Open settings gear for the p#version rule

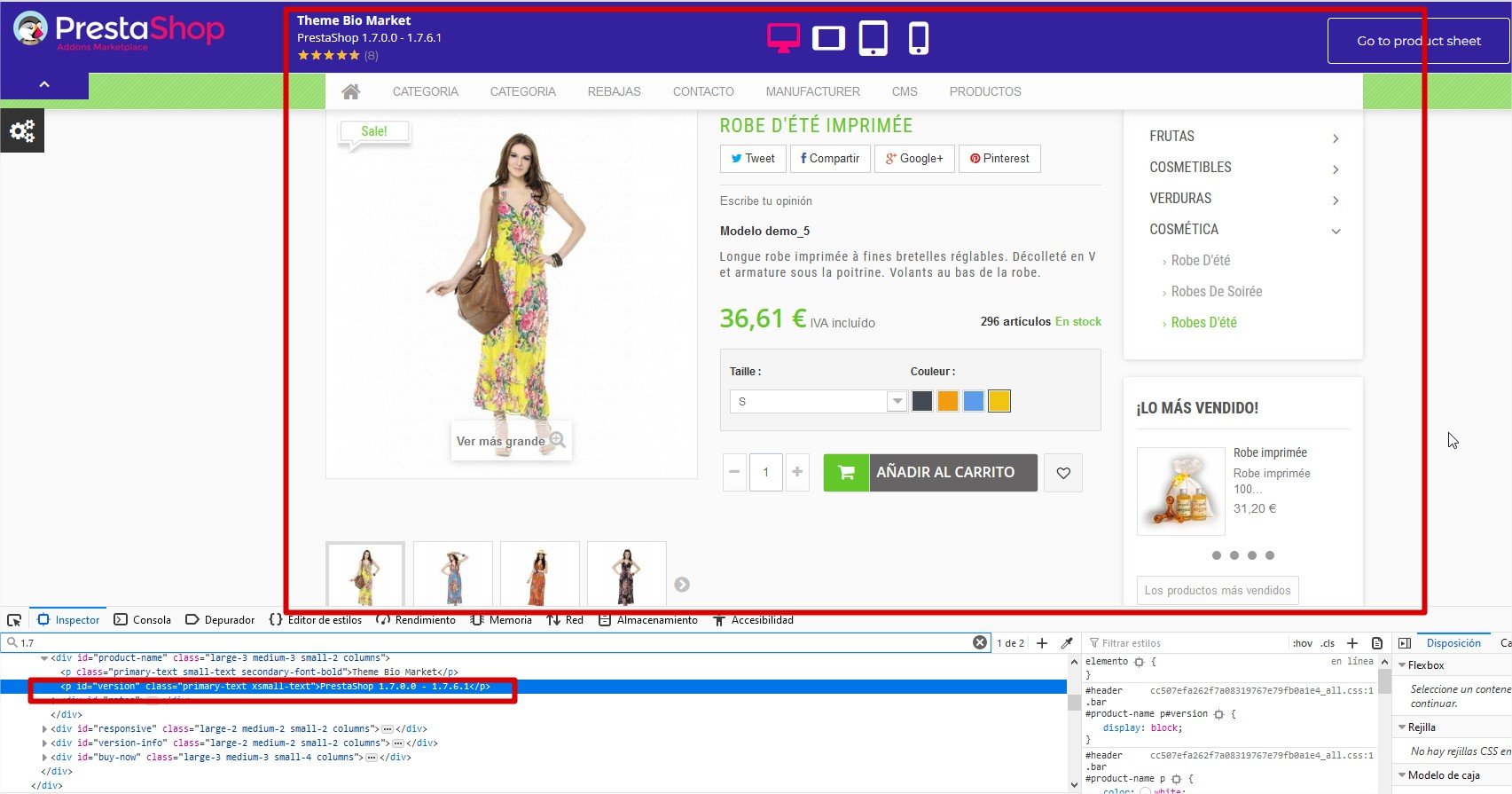(x=1218, y=714)
